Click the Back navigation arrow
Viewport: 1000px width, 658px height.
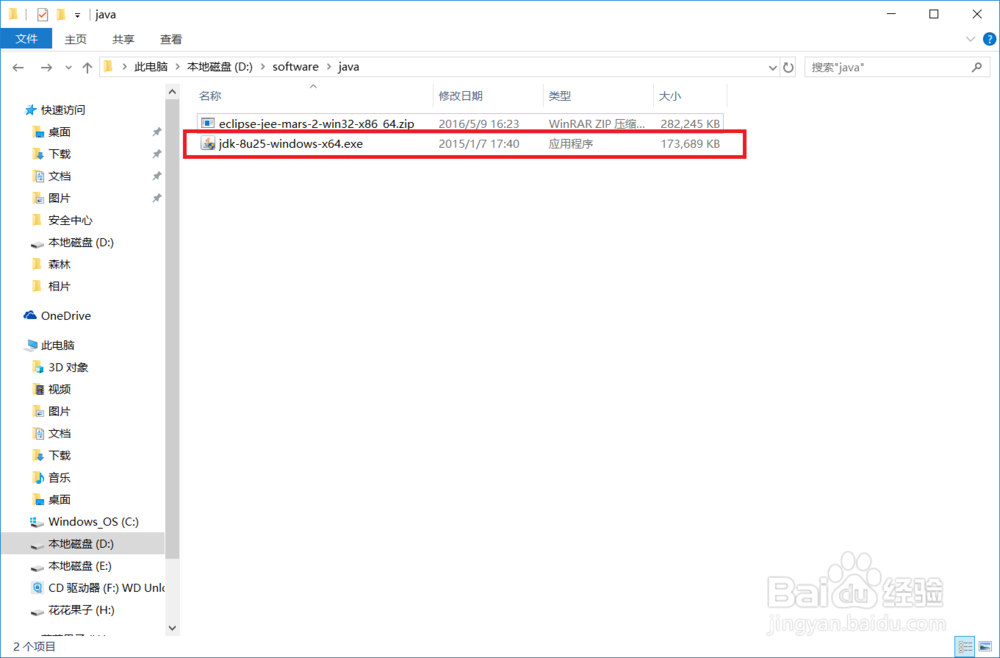tap(18, 67)
